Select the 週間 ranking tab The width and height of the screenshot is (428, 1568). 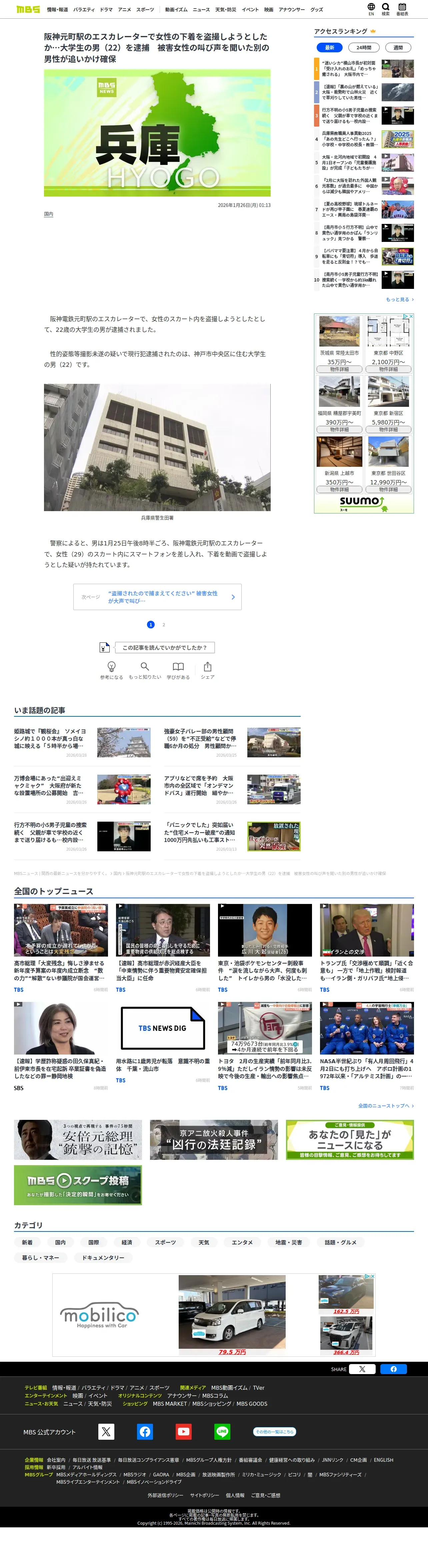coord(398,47)
